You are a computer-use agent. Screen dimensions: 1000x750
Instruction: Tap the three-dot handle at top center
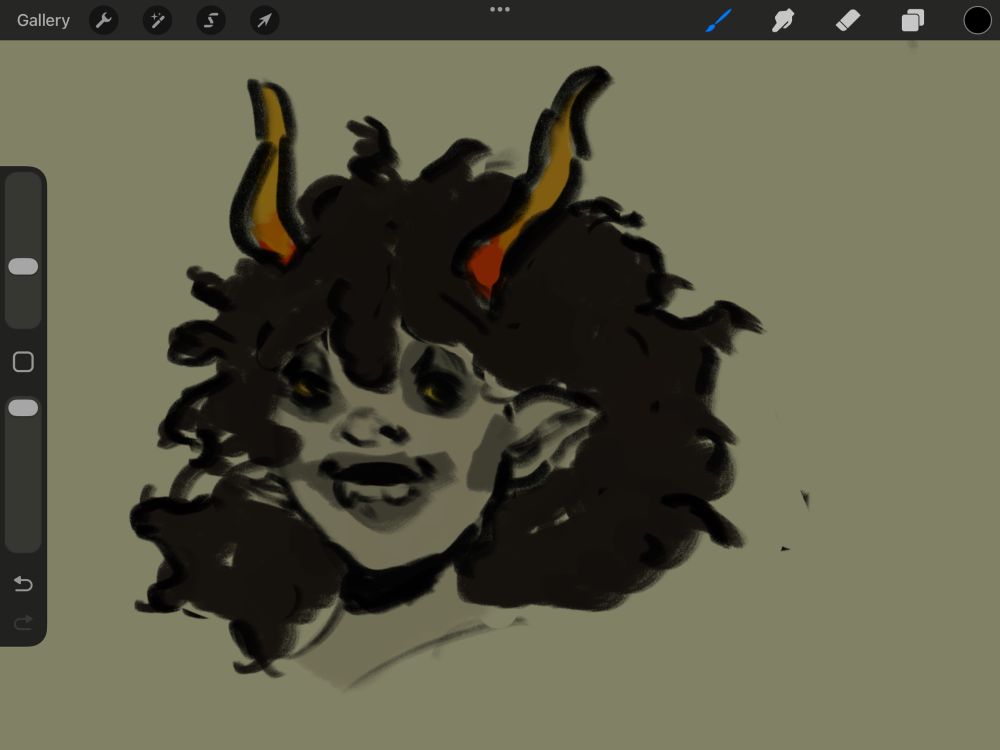[500, 10]
